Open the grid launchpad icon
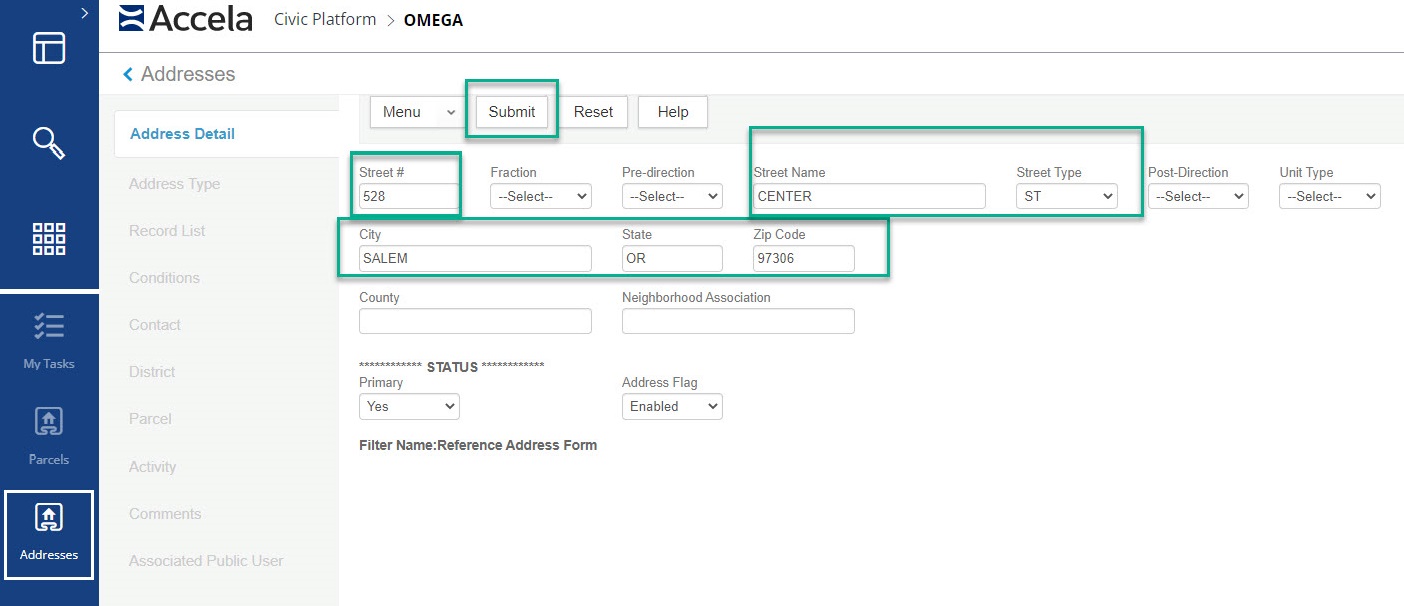The image size is (1404, 606). (49, 240)
